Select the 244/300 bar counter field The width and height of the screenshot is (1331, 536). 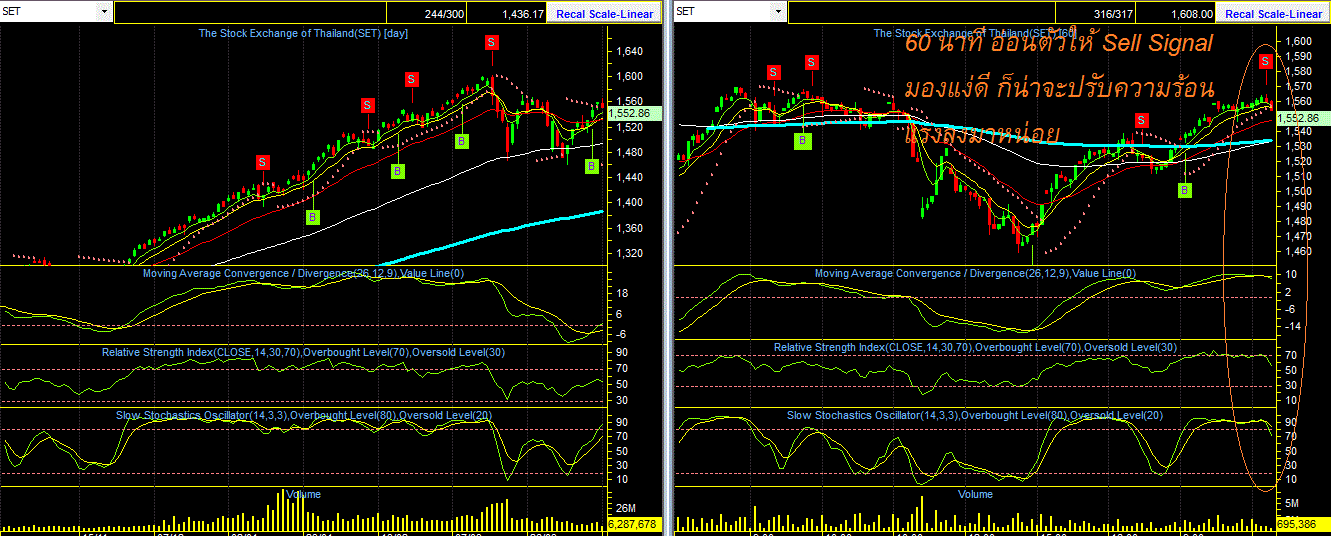click(426, 13)
